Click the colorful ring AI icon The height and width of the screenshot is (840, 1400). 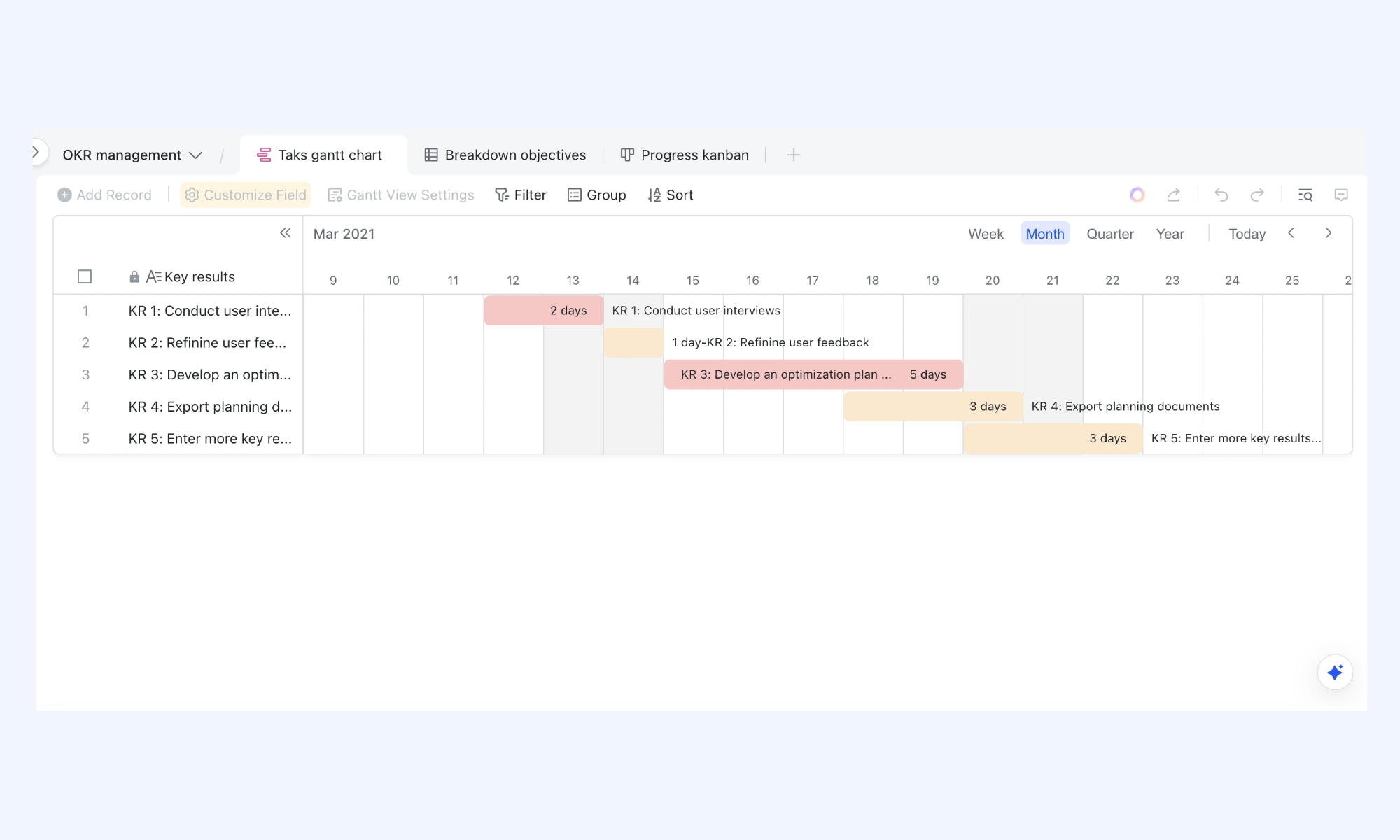(x=1137, y=195)
